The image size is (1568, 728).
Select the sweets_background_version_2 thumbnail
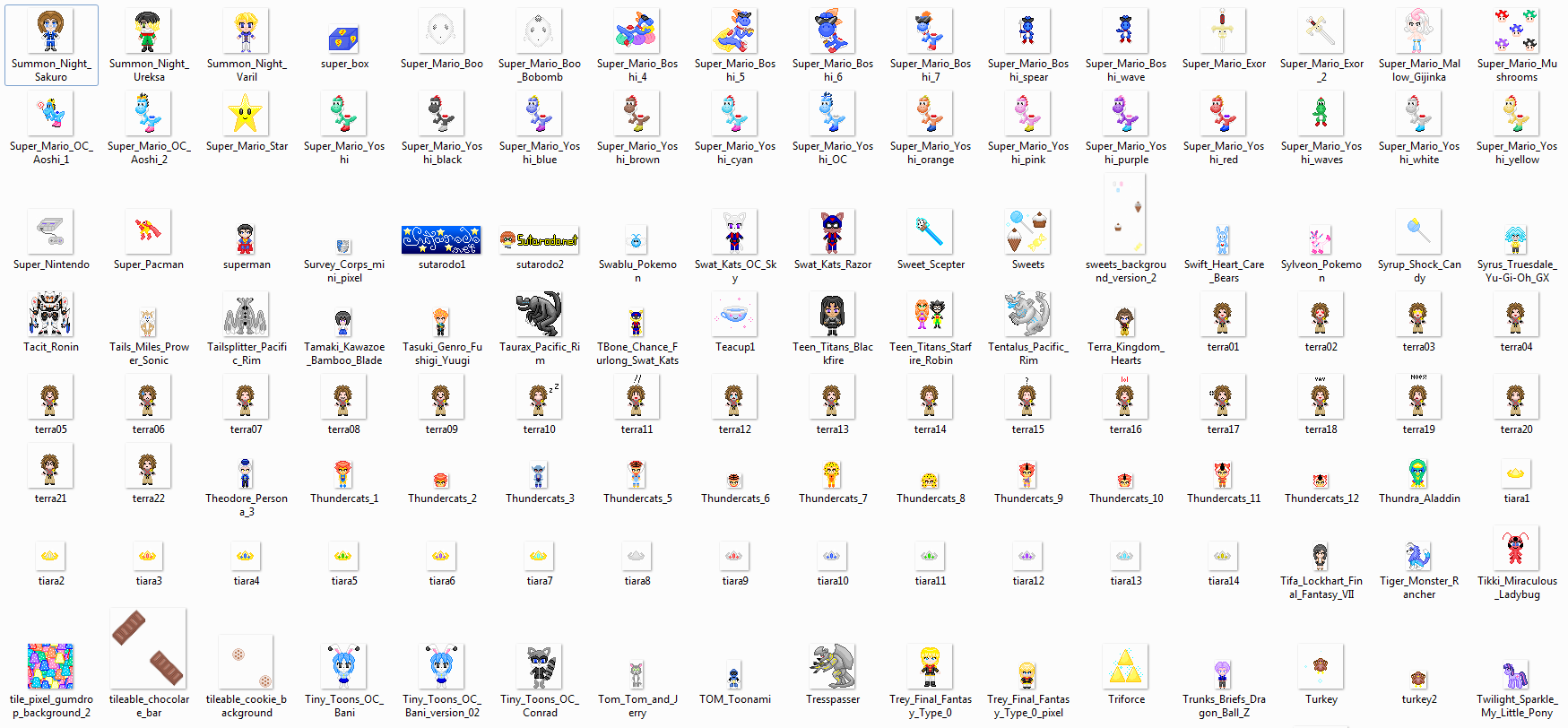(x=1126, y=215)
